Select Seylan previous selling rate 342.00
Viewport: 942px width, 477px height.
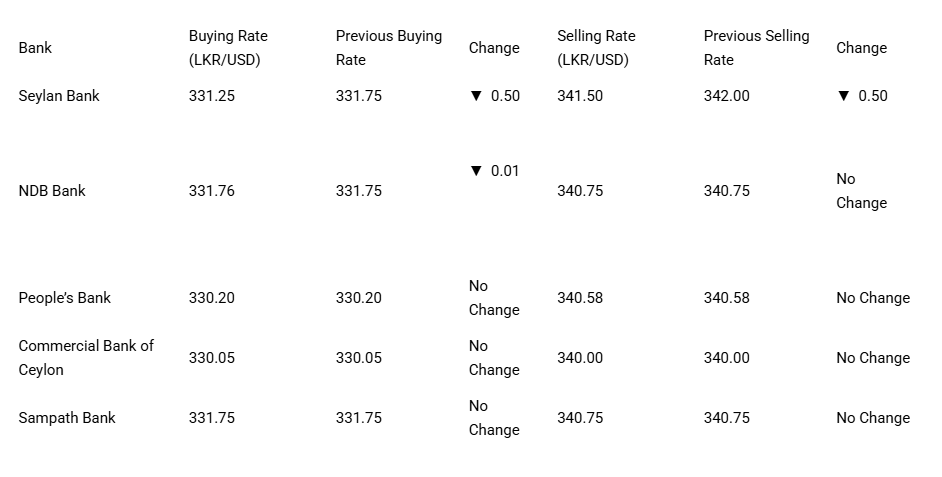(x=726, y=96)
